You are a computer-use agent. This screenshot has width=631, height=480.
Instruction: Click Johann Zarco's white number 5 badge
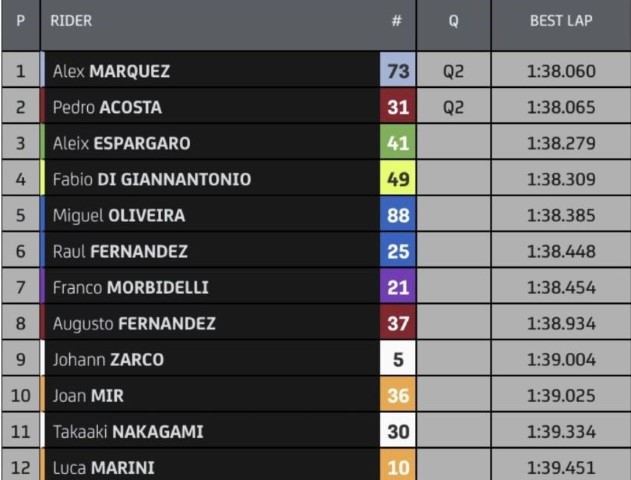[x=398, y=359]
